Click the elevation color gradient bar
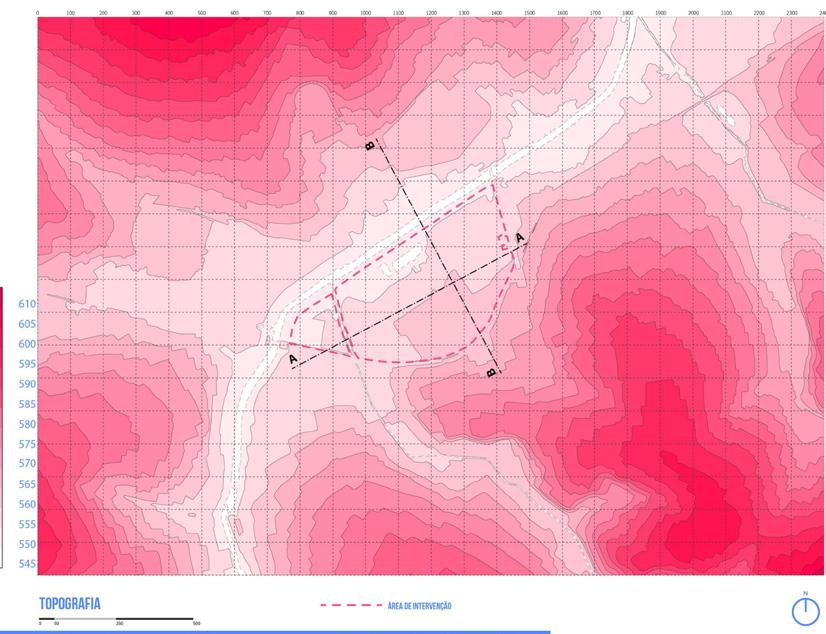Image resolution: width=826 pixels, height=634 pixels. pyautogui.click(x=1, y=428)
